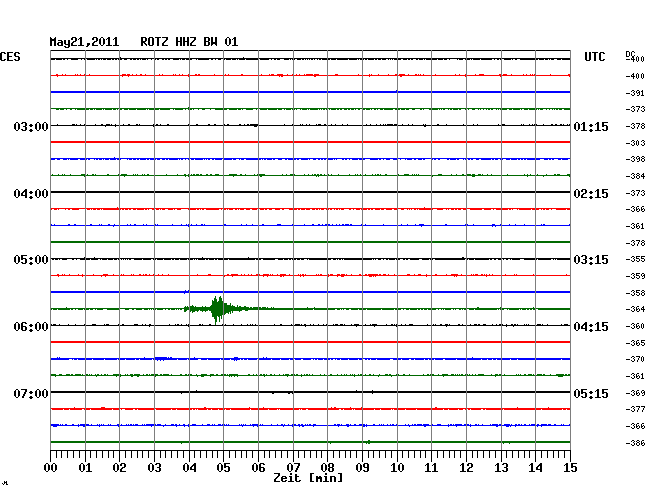The image size is (650, 494).
Task: Click the DC offset value -303
Action: 635,143
